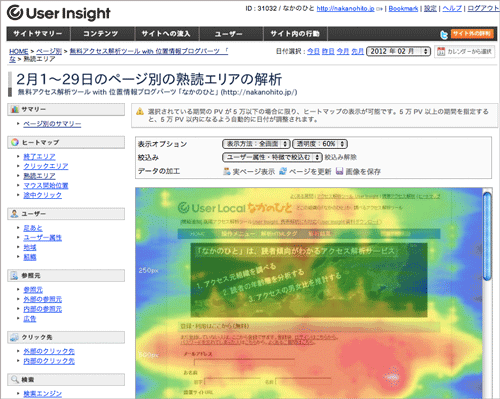Open the calendar picker icon
Viewport: 500px width, 399px height.
[441, 51]
